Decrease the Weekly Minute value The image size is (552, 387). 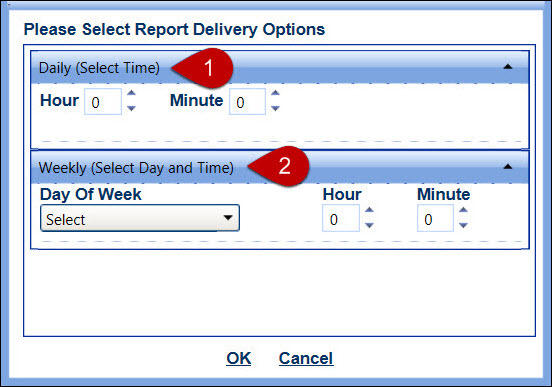(x=463, y=225)
